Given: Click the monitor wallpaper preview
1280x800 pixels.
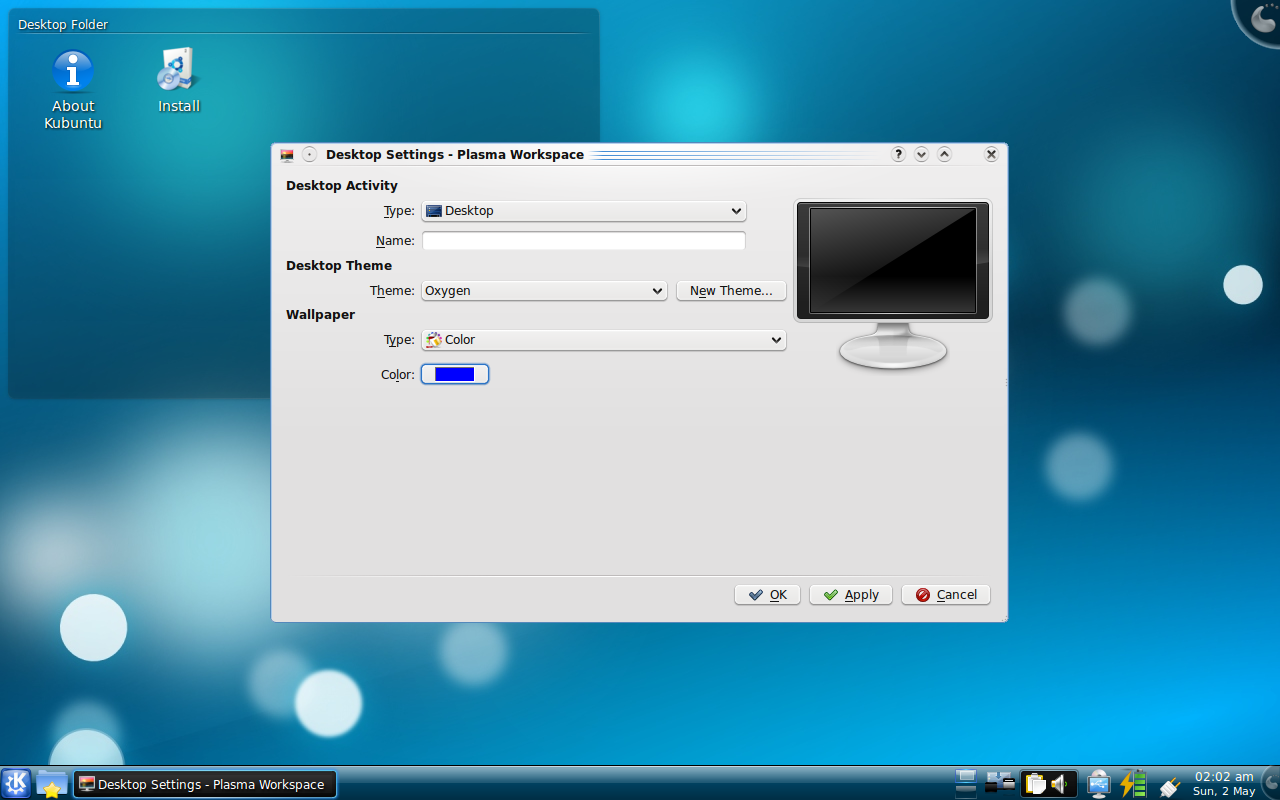Looking at the screenshot, I should (x=893, y=261).
